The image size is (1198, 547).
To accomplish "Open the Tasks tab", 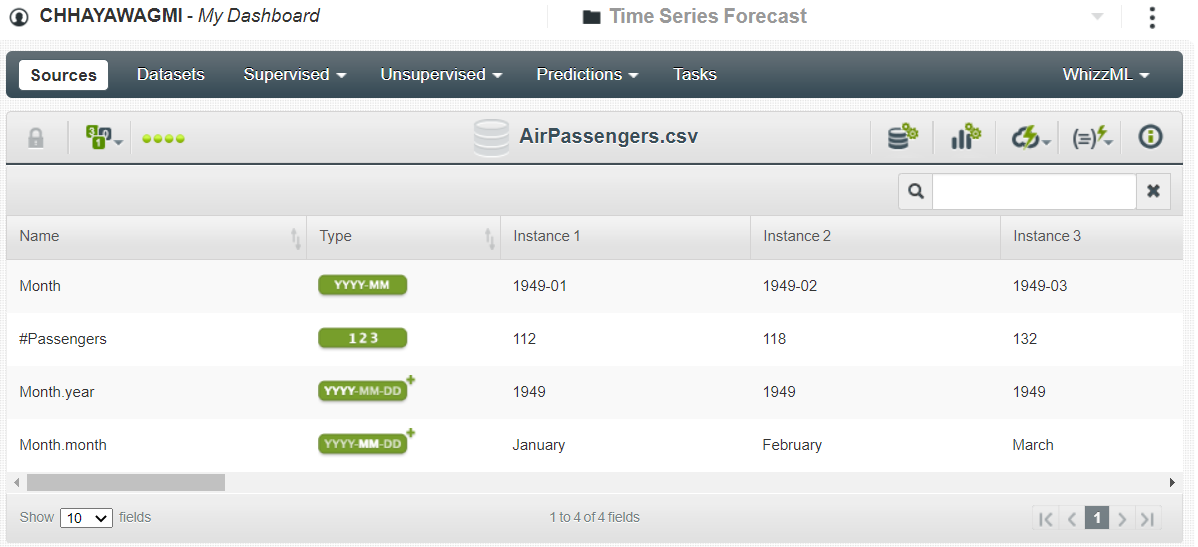I will pyautogui.click(x=695, y=74).
